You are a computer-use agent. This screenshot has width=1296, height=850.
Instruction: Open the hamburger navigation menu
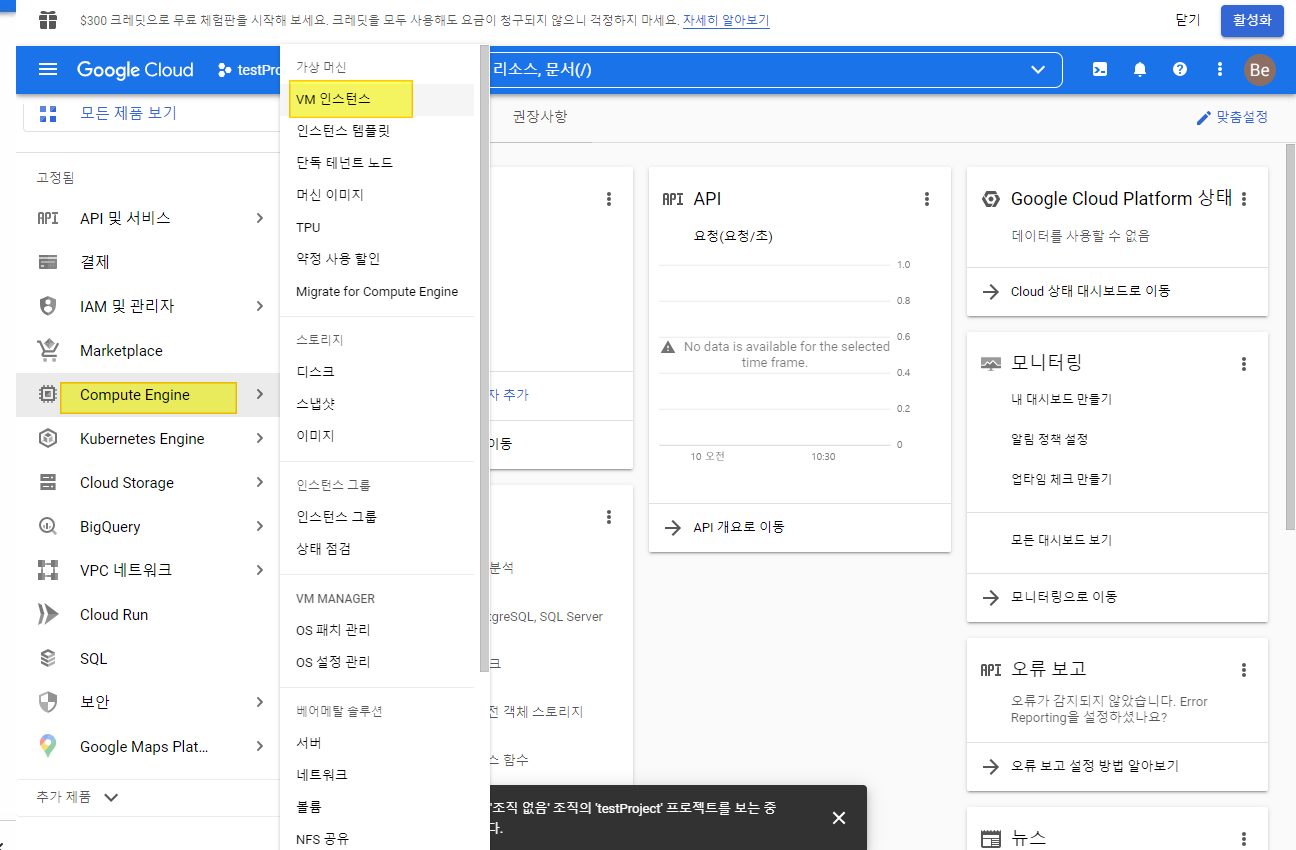[x=48, y=69]
